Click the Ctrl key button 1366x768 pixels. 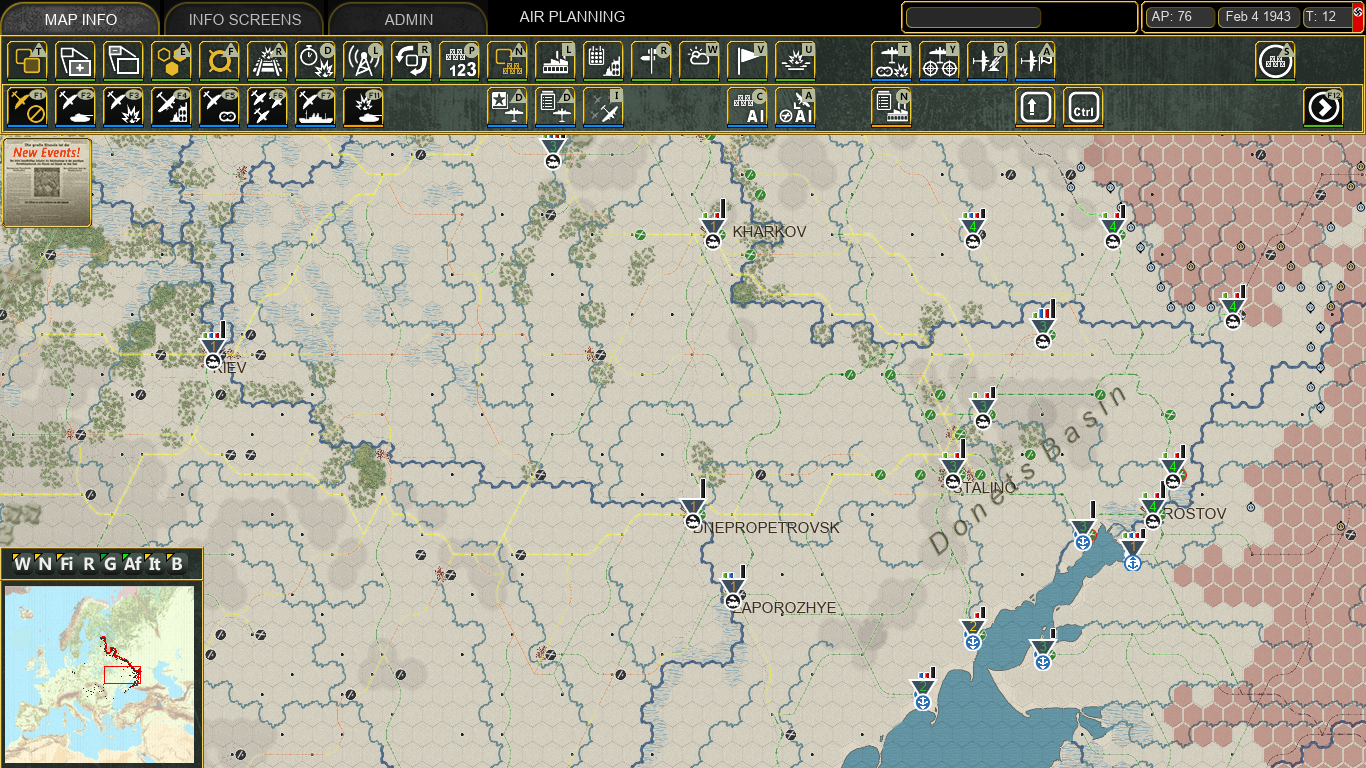click(x=1083, y=107)
